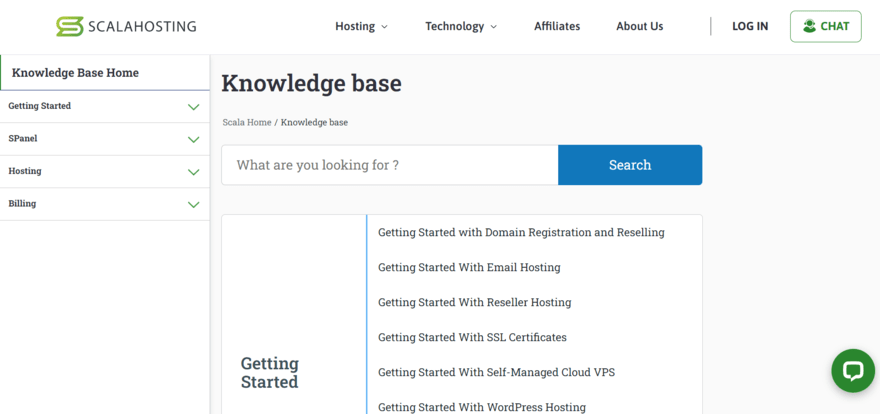880x414 pixels.
Task: Open Getting Started With SSL Certificates
Action: [472, 338]
